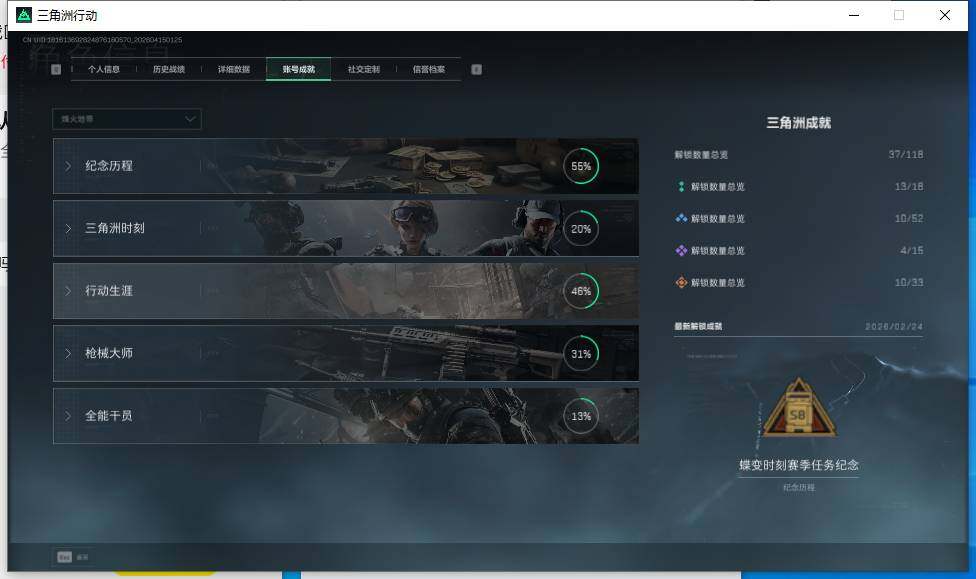Image resolution: width=976 pixels, height=579 pixels.
Task: Click the 2026/02/24 unlock date
Action: [x=894, y=326]
